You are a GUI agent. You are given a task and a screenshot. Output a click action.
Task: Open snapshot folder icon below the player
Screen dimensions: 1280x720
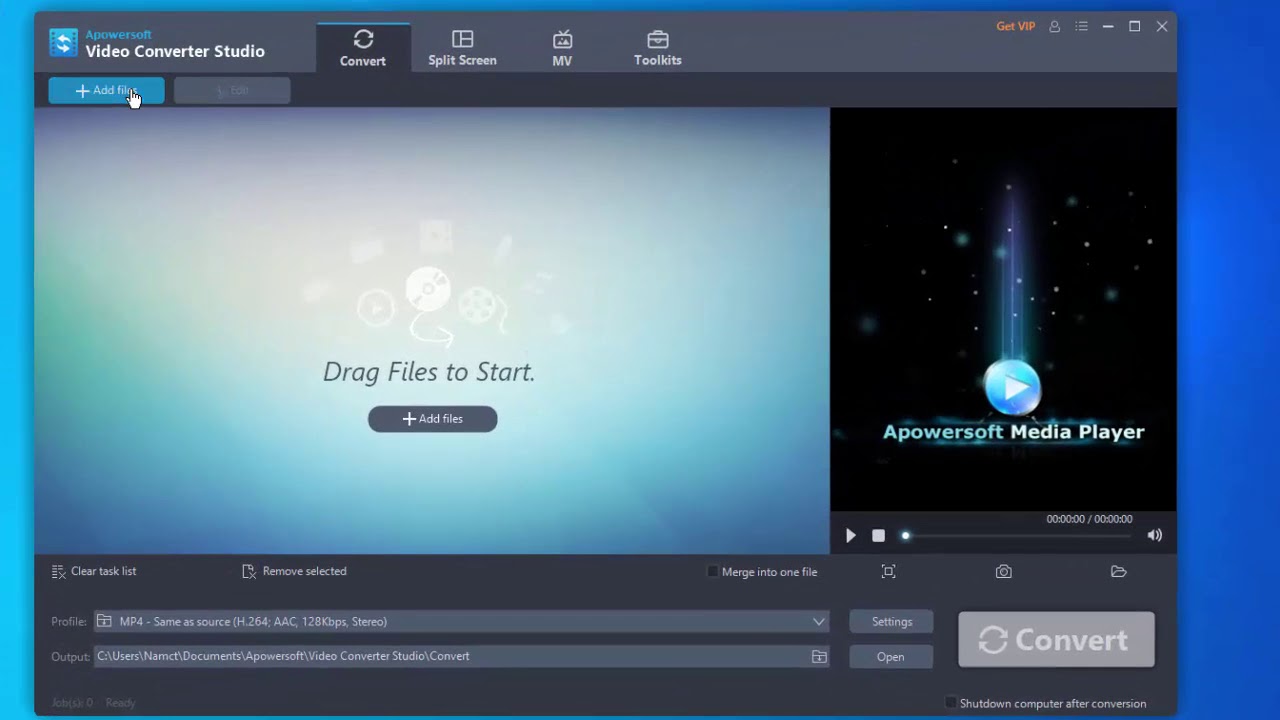click(x=1118, y=572)
